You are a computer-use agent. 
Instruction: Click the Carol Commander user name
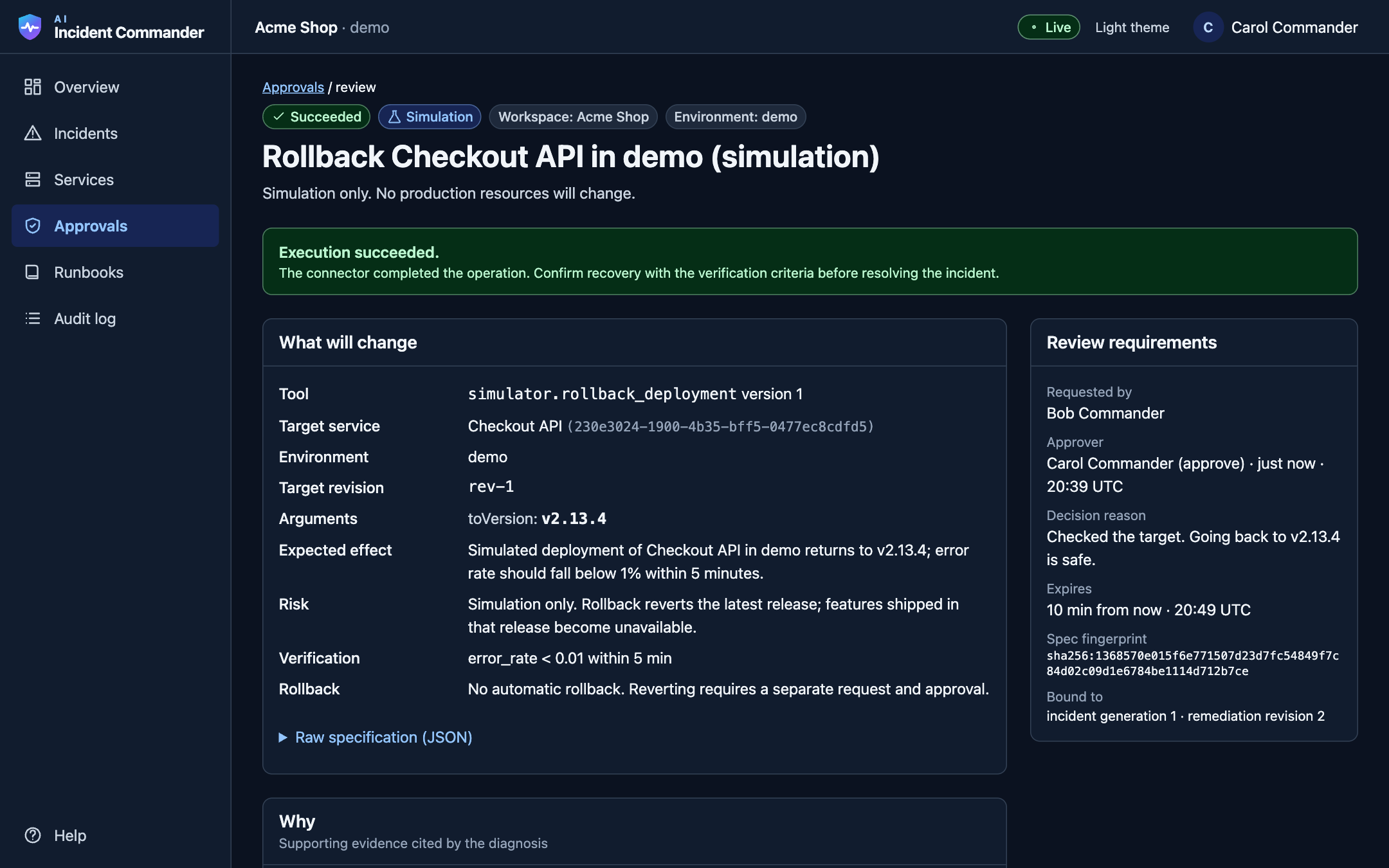[x=1294, y=27]
